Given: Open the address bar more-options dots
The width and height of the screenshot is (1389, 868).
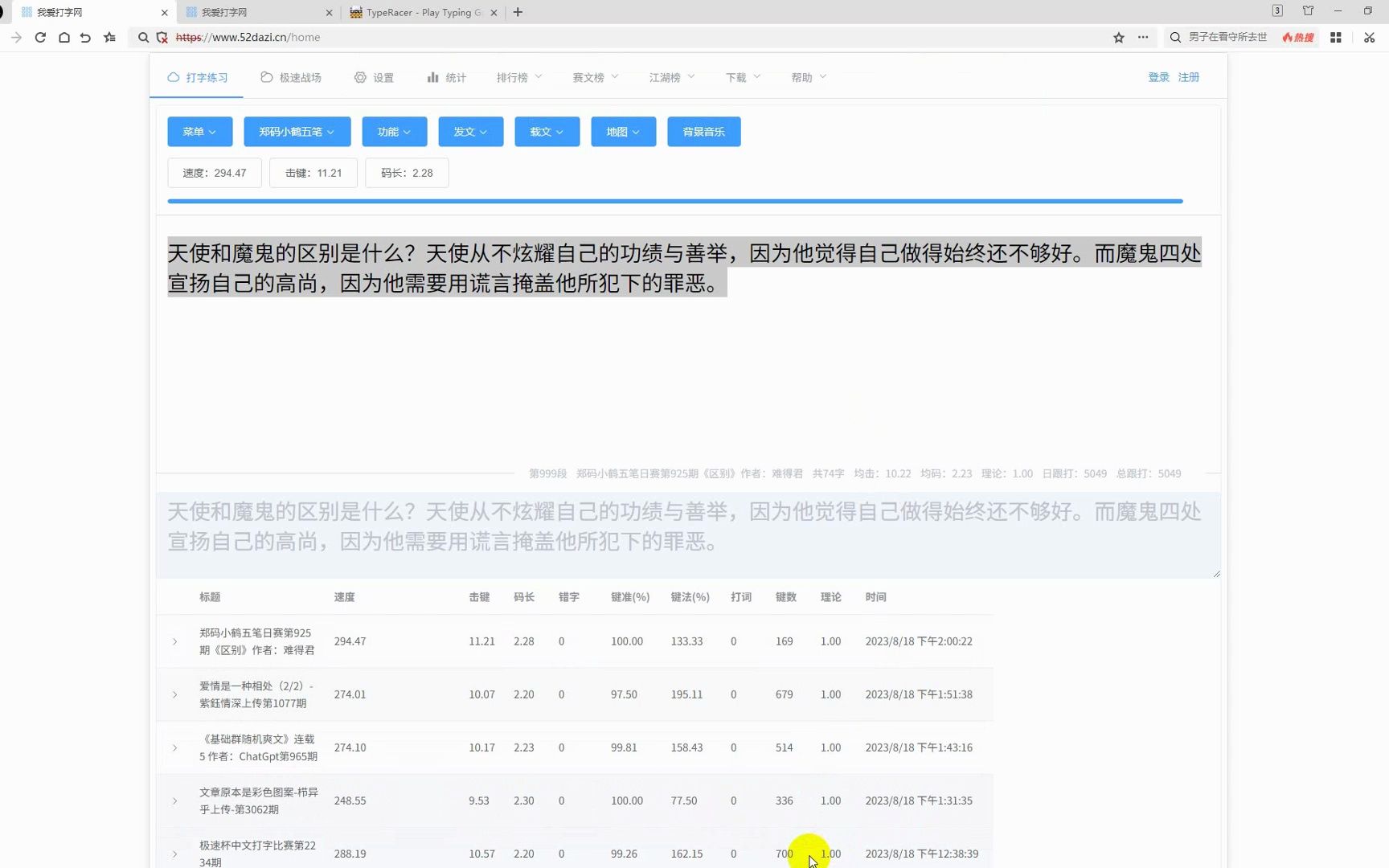Looking at the screenshot, I should pos(1142,37).
